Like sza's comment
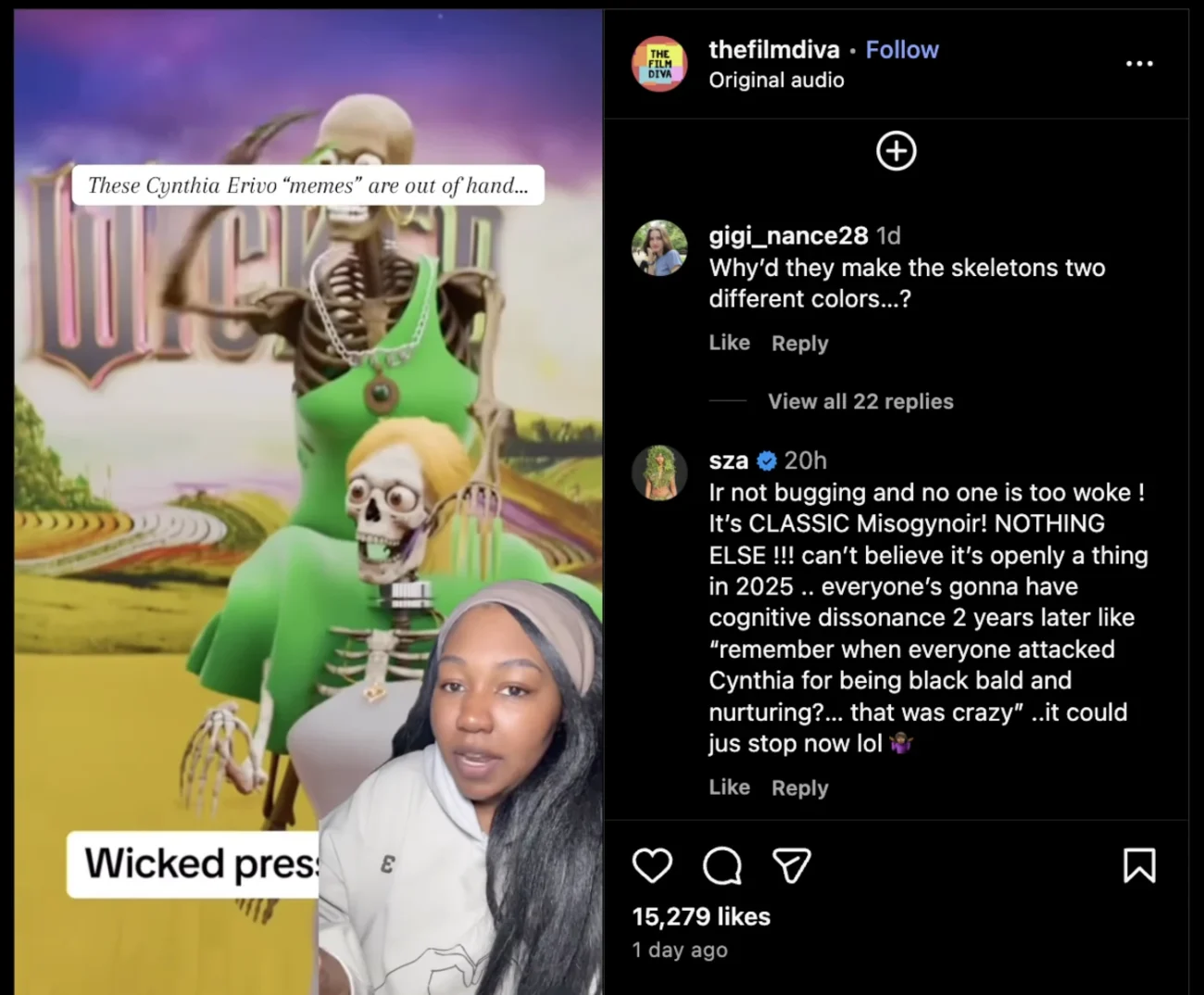Image resolution: width=1204 pixels, height=995 pixels. point(729,787)
